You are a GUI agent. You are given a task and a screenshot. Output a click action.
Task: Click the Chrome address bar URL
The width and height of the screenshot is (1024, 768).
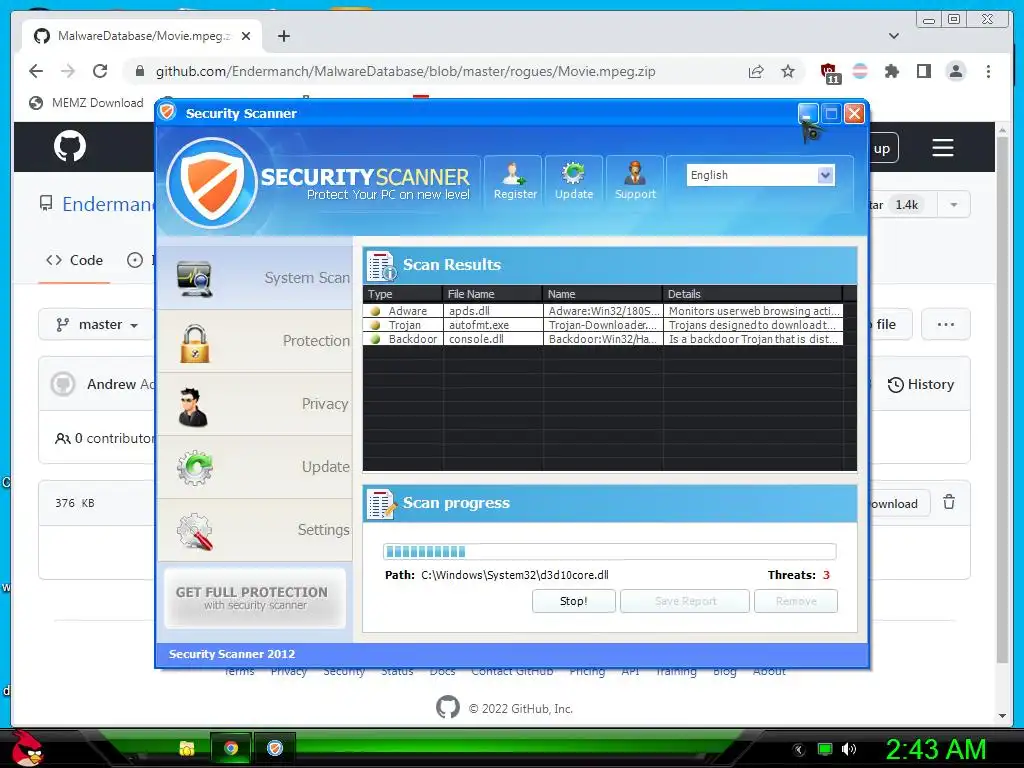pos(406,71)
